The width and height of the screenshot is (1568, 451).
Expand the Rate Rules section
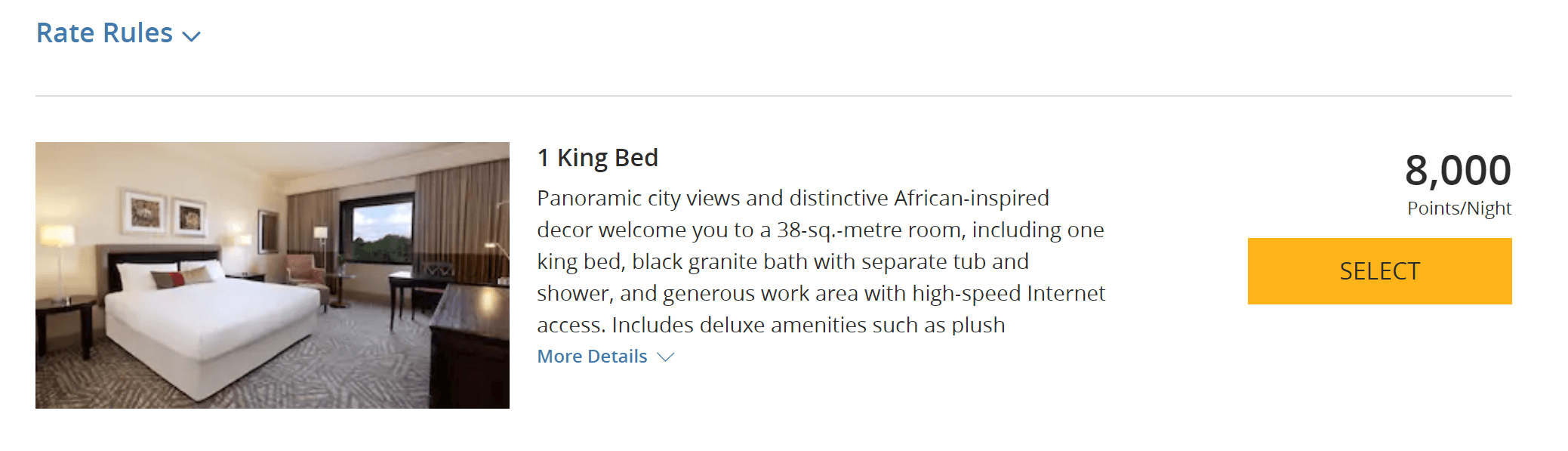tap(118, 33)
